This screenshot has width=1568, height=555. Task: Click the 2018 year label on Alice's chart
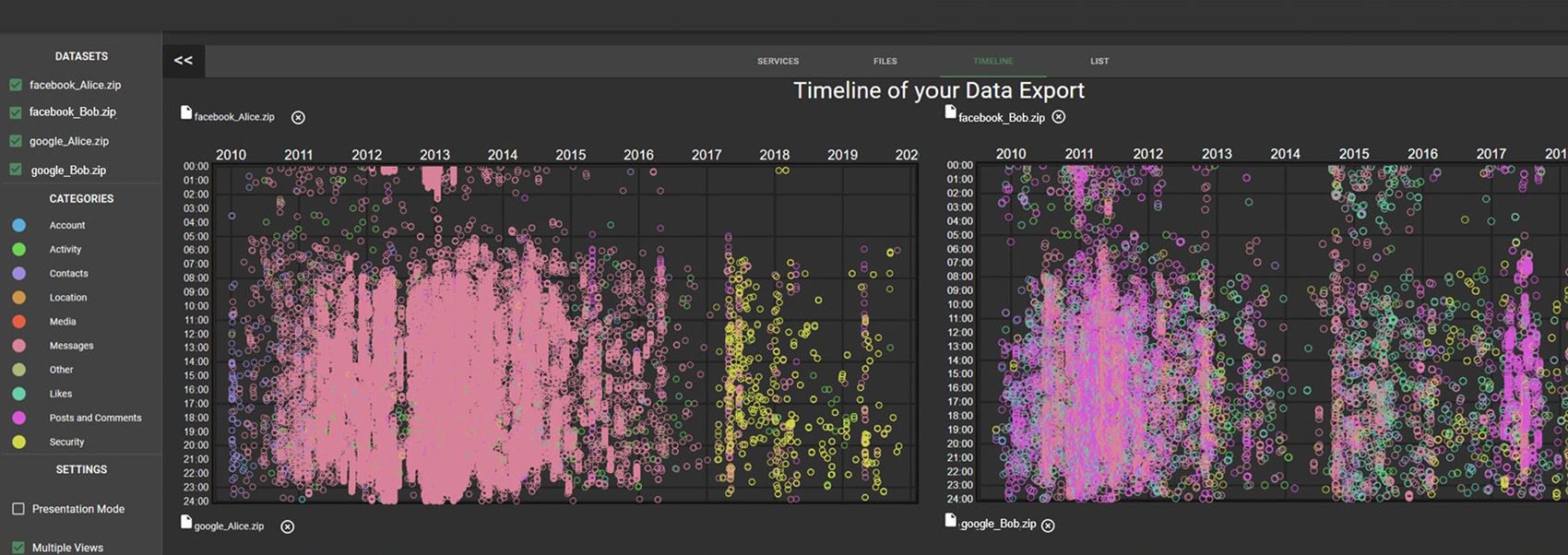pyautogui.click(x=775, y=155)
